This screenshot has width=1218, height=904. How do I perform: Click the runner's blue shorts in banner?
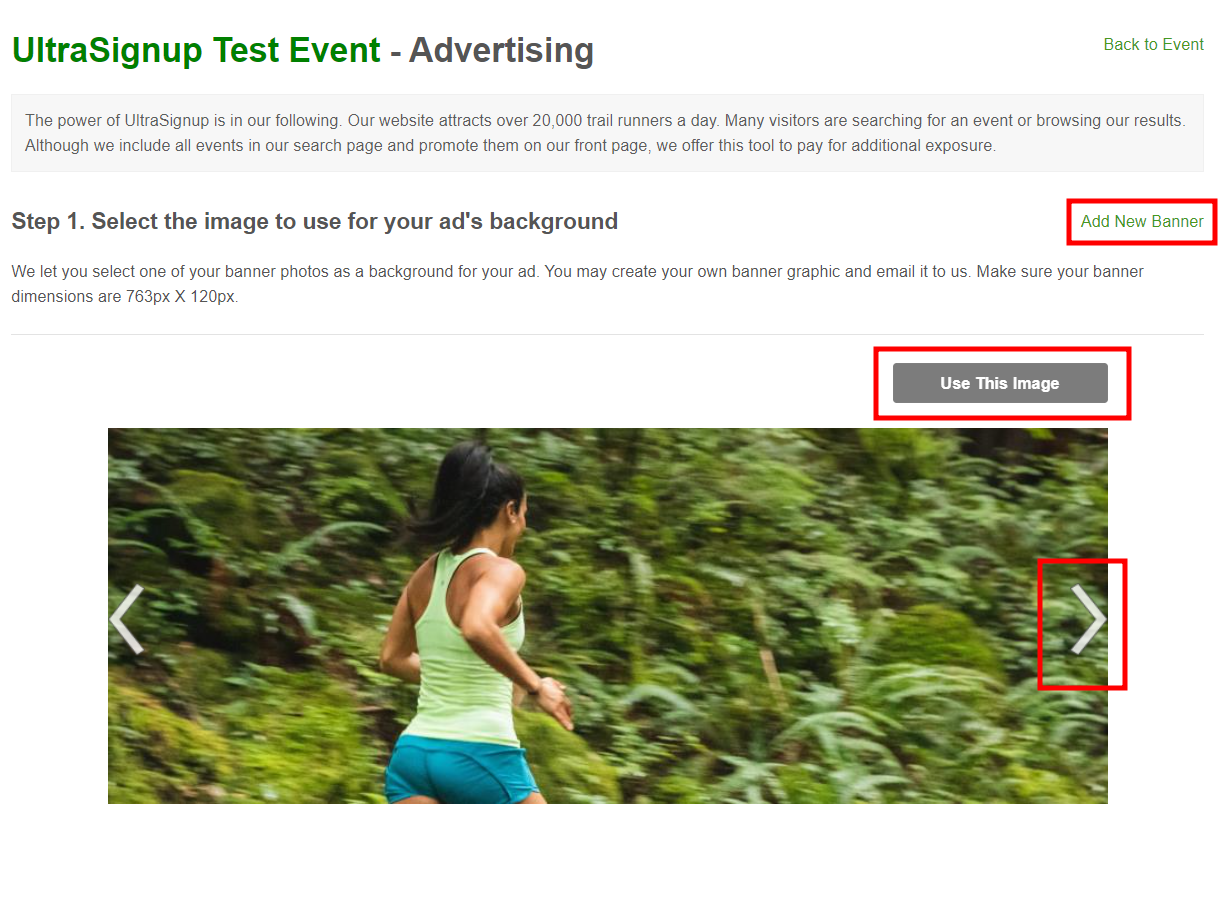click(x=461, y=768)
